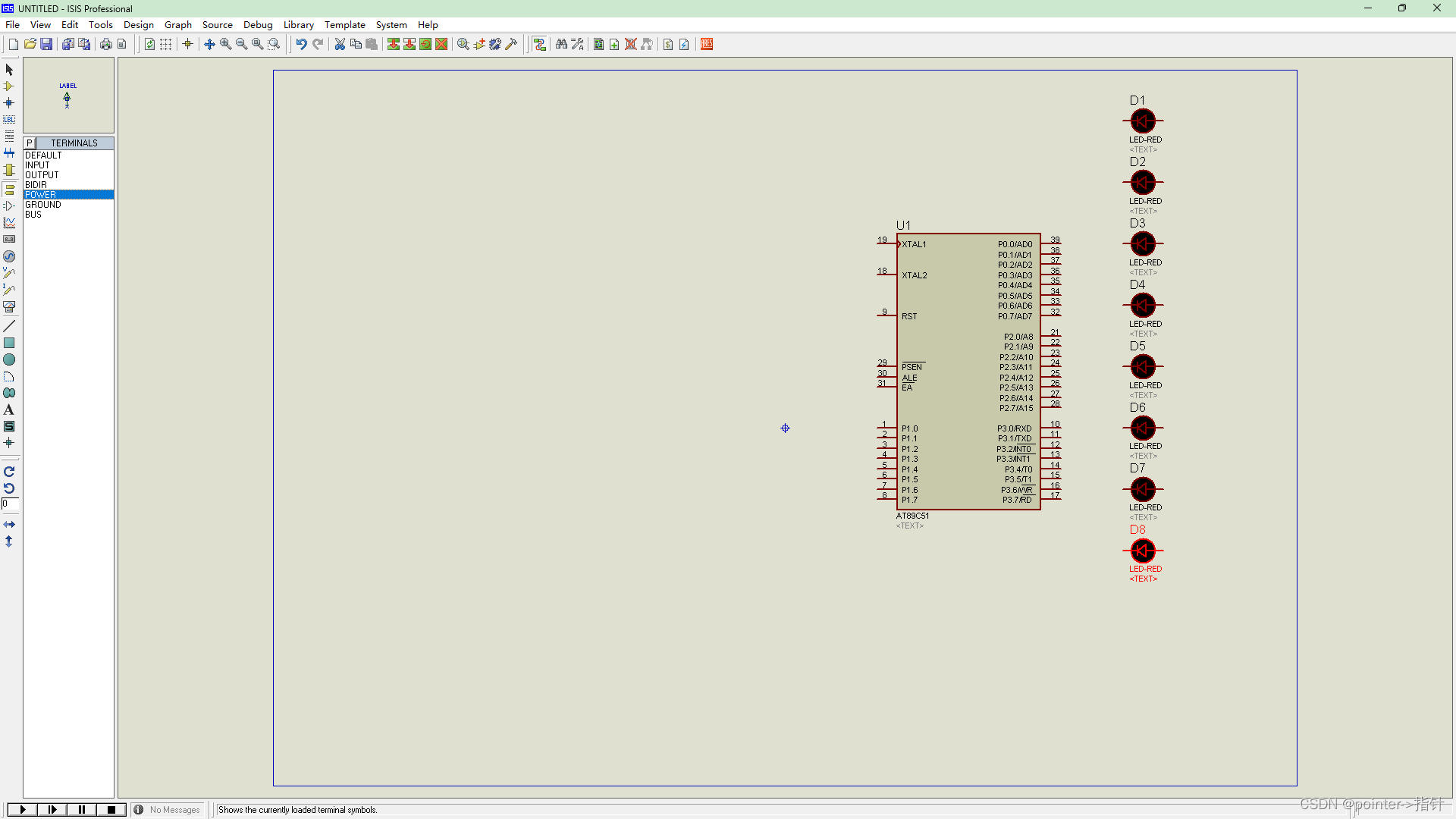Select the Component Mode tool
Screen dimensions: 1456x819
tap(9, 86)
